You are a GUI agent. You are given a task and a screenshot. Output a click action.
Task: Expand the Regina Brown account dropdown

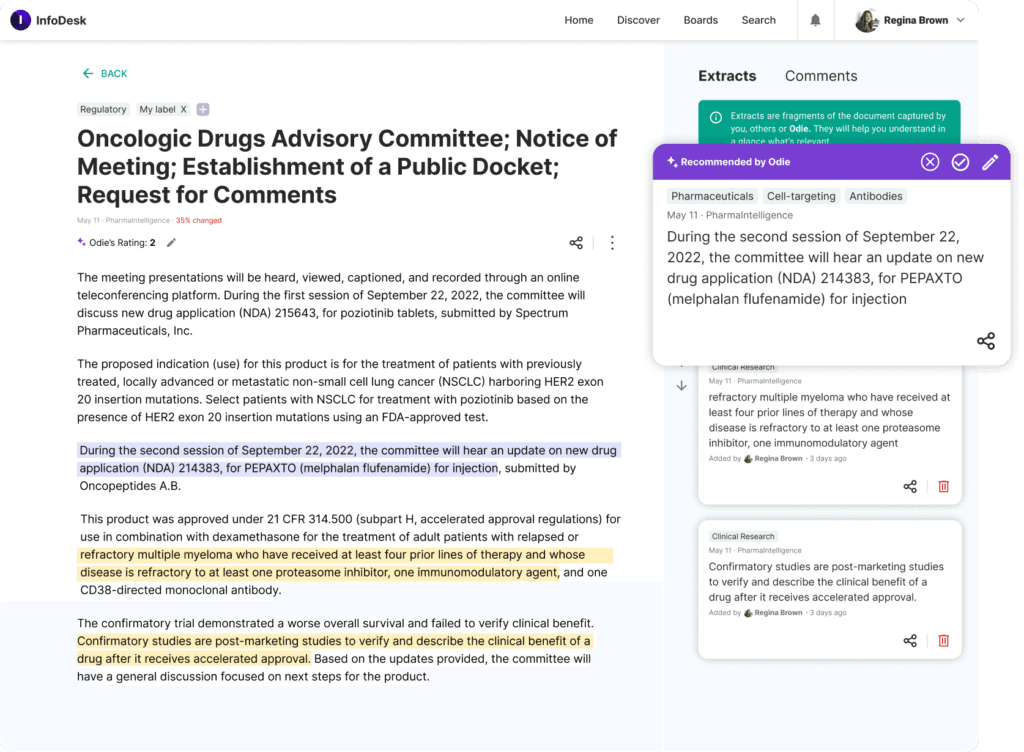[x=961, y=20]
